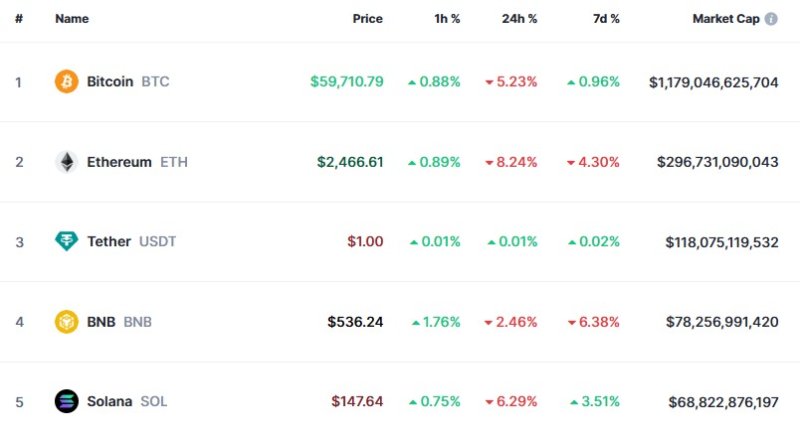The width and height of the screenshot is (800, 437).
Task: Sort by the 1h % column header
Action: (x=445, y=19)
